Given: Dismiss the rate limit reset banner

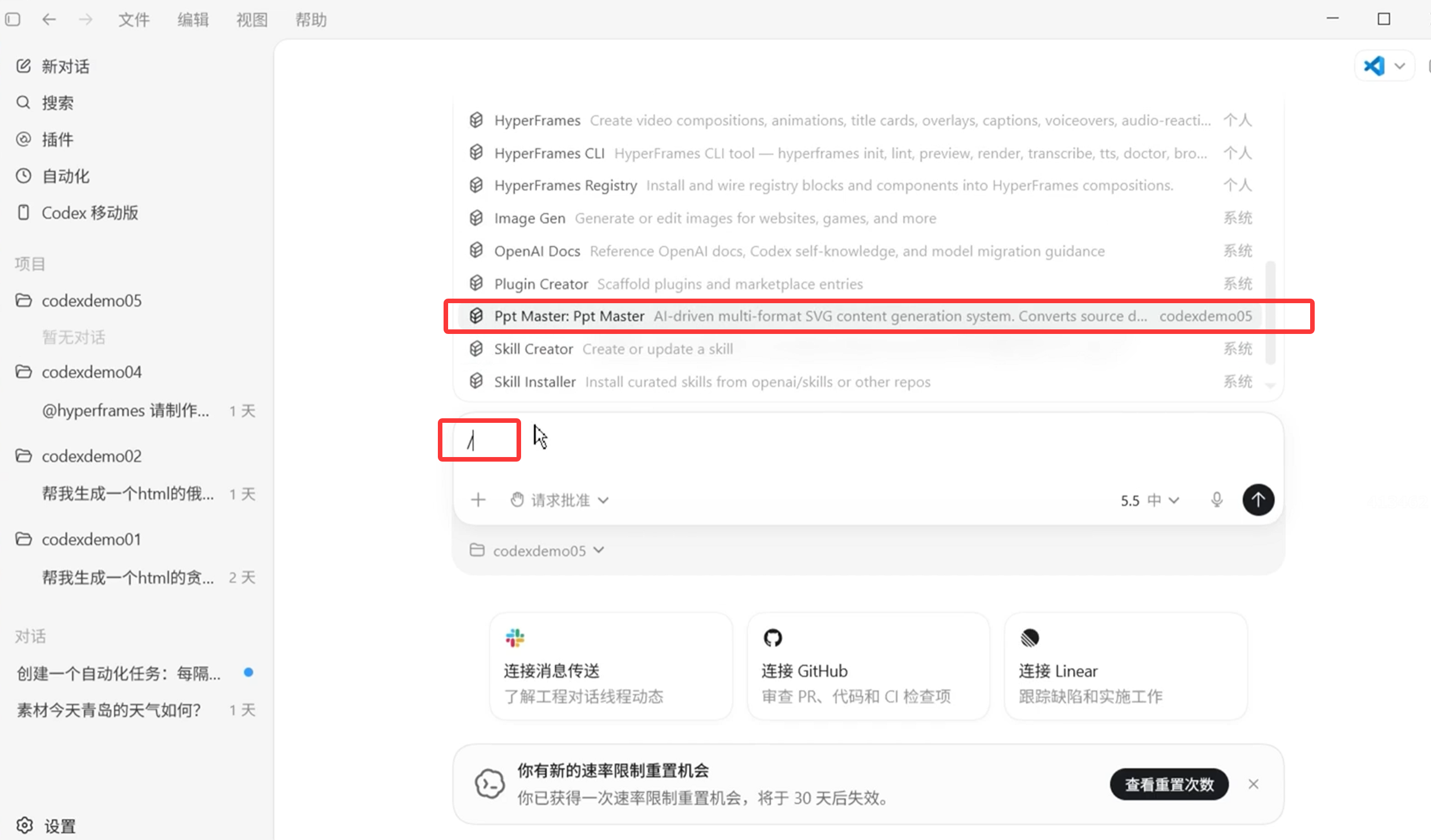Looking at the screenshot, I should pyautogui.click(x=1253, y=784).
